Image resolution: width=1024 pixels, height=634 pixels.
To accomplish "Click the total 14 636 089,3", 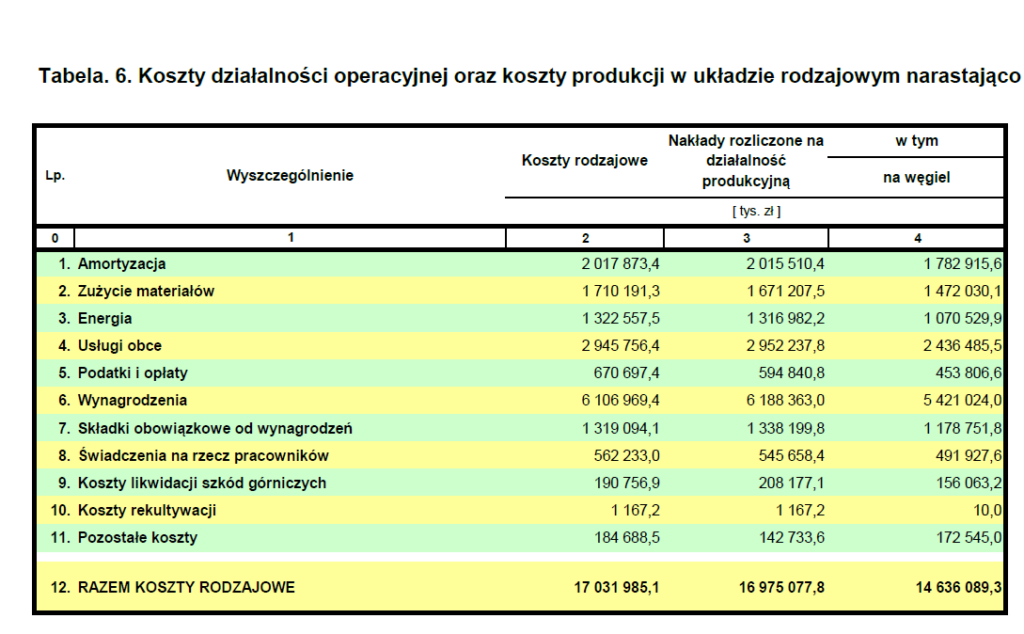I will tap(959, 588).
